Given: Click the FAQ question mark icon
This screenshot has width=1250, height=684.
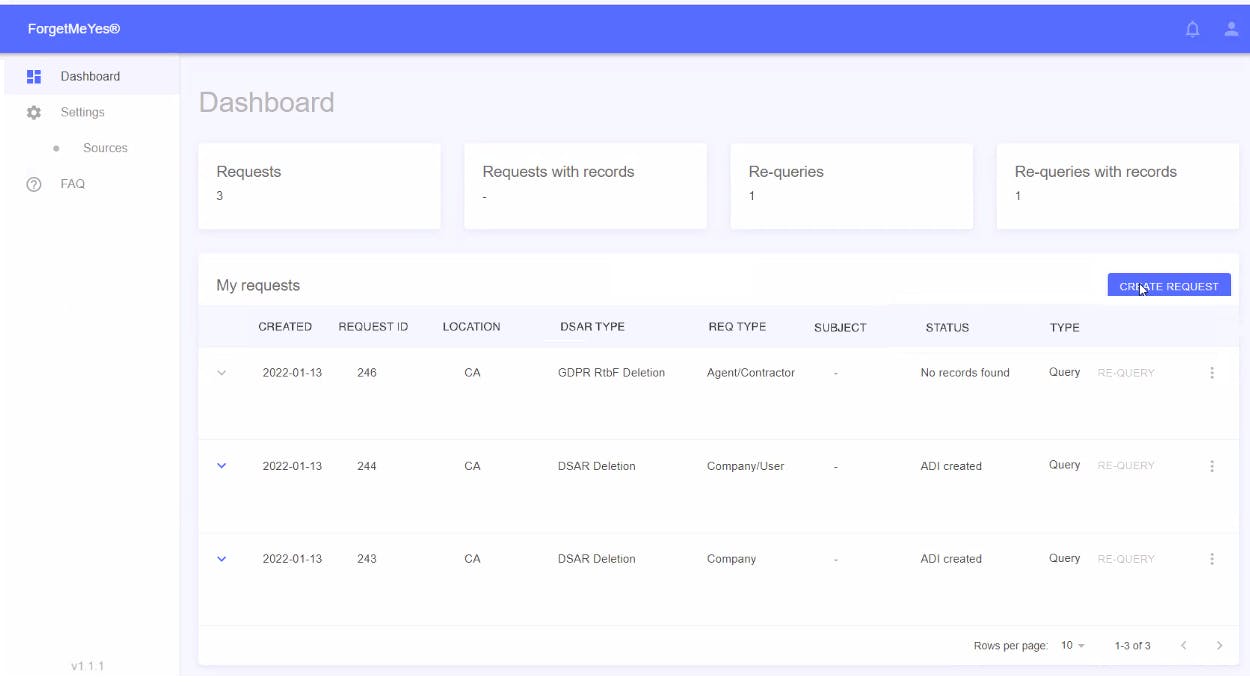Looking at the screenshot, I should (34, 185).
